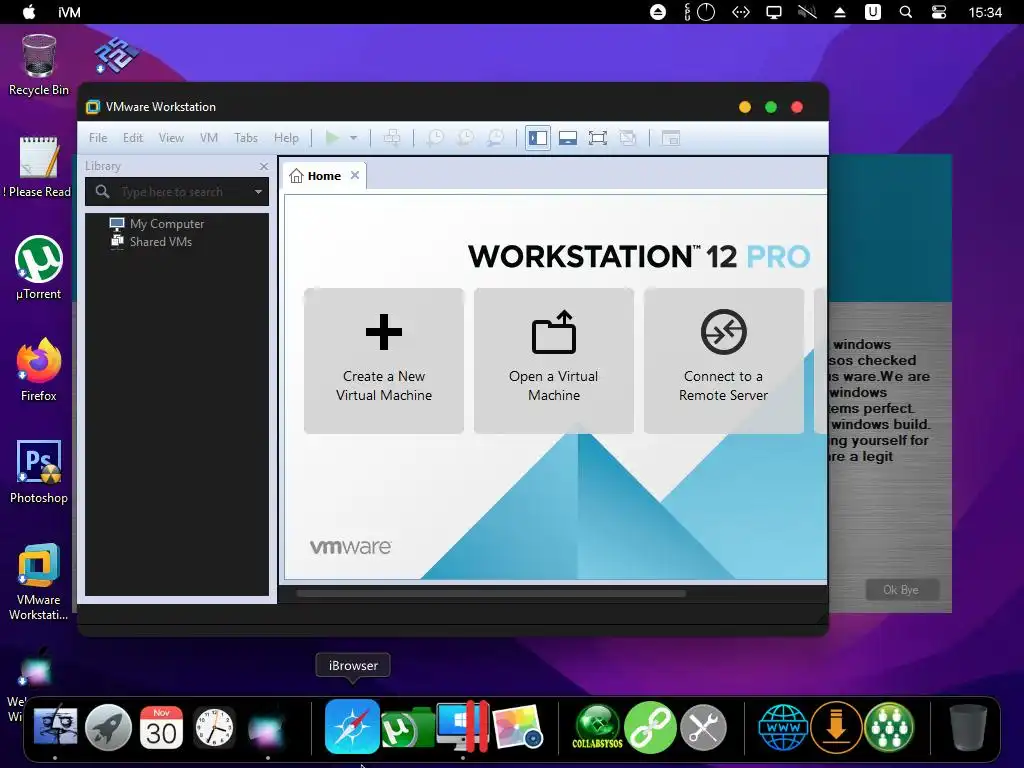Open the photos preview icon in dock
The image size is (1024, 768).
pos(518,726)
